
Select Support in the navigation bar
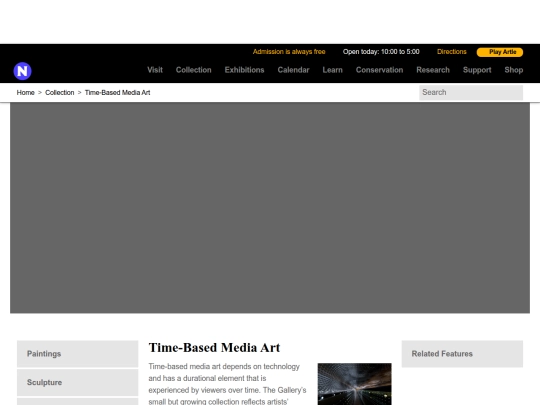pyautogui.click(x=477, y=70)
